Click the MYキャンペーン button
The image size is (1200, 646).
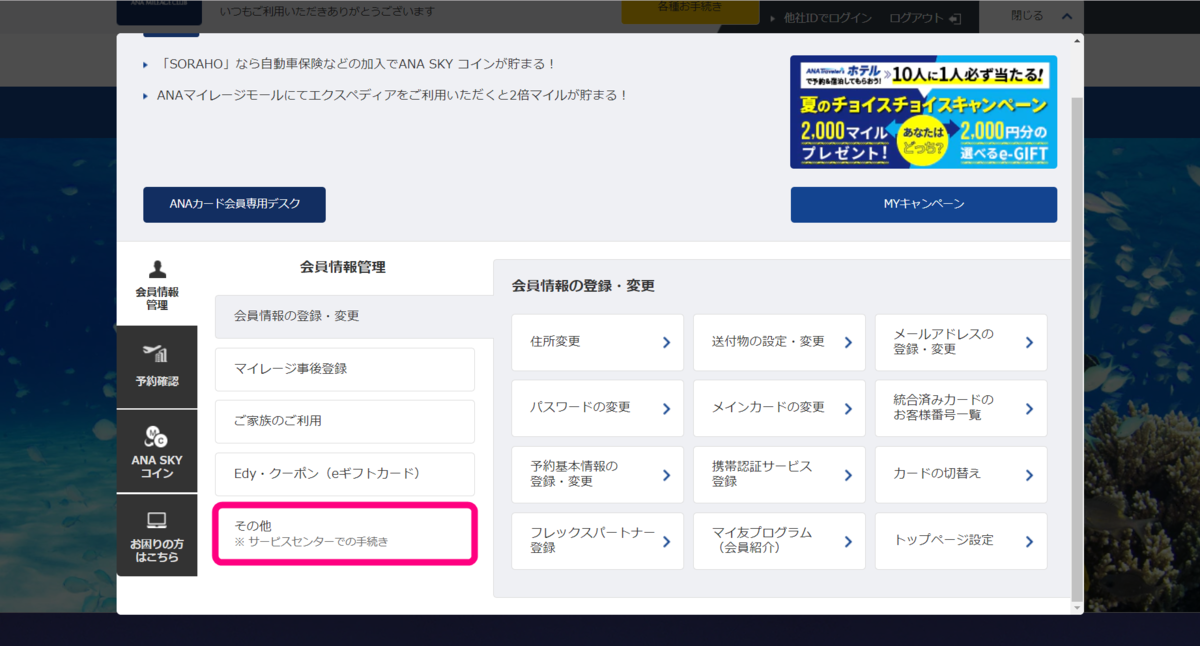coord(924,204)
